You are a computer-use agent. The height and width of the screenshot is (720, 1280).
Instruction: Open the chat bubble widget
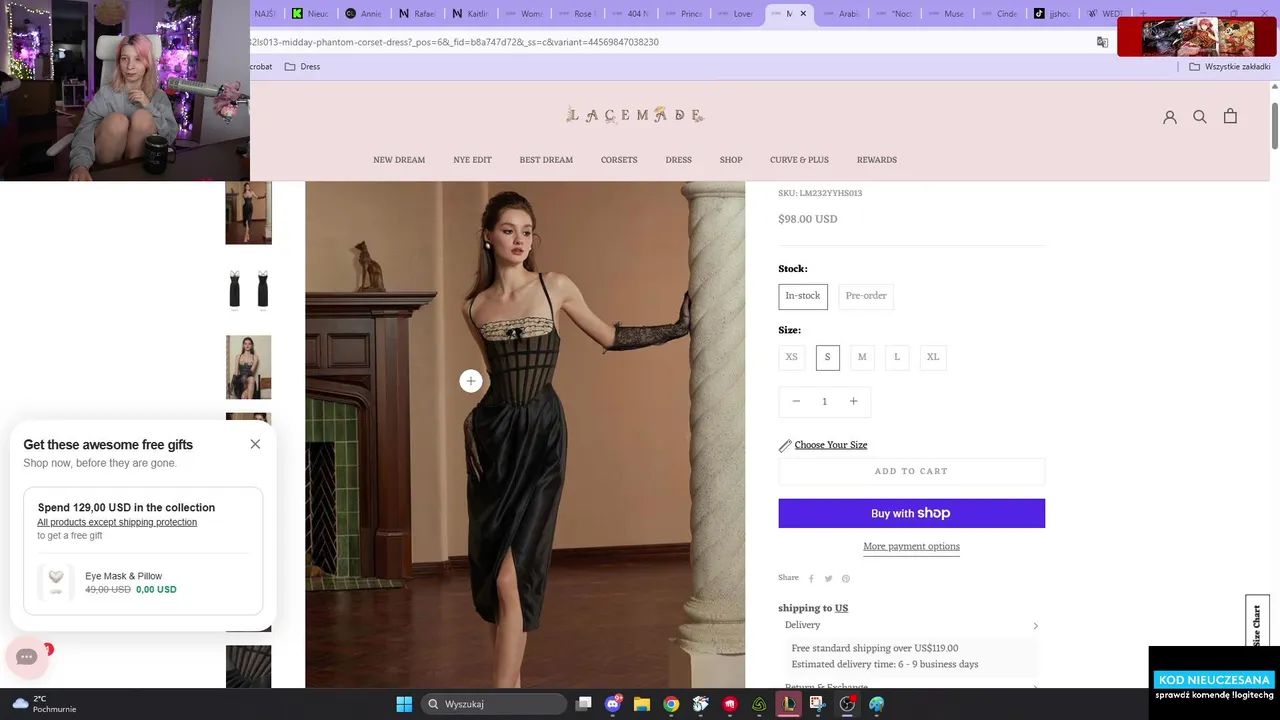[27, 657]
